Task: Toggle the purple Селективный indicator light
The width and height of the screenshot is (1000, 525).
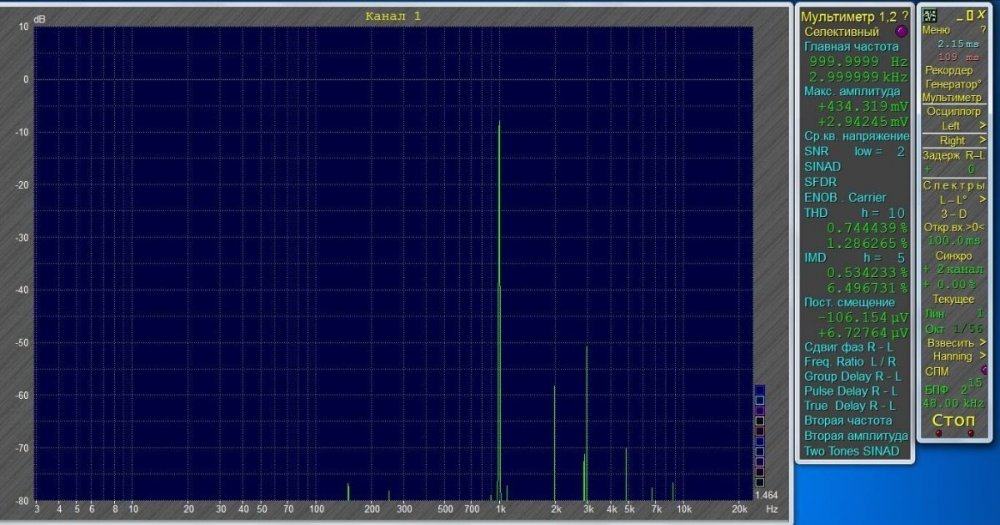Action: tap(901, 32)
